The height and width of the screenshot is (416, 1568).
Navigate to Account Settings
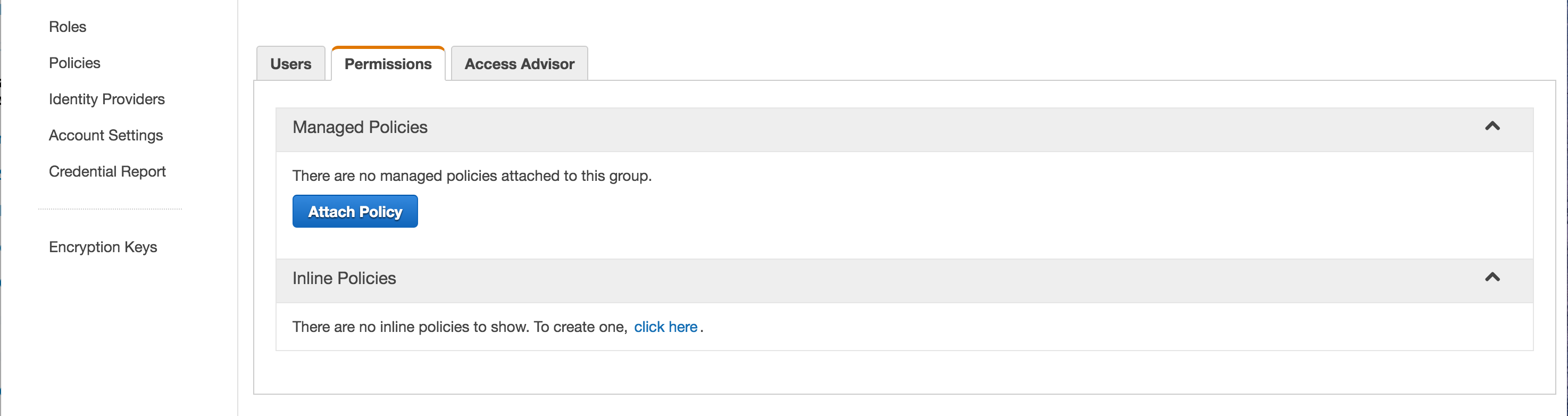click(x=106, y=135)
